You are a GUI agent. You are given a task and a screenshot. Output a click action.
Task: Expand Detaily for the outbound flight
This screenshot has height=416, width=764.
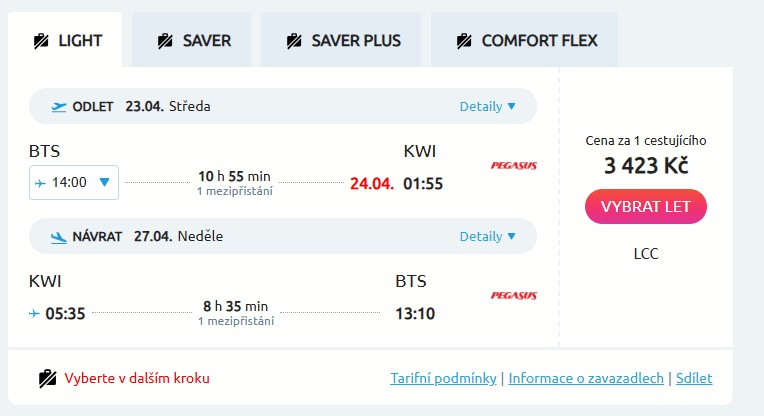click(x=487, y=106)
